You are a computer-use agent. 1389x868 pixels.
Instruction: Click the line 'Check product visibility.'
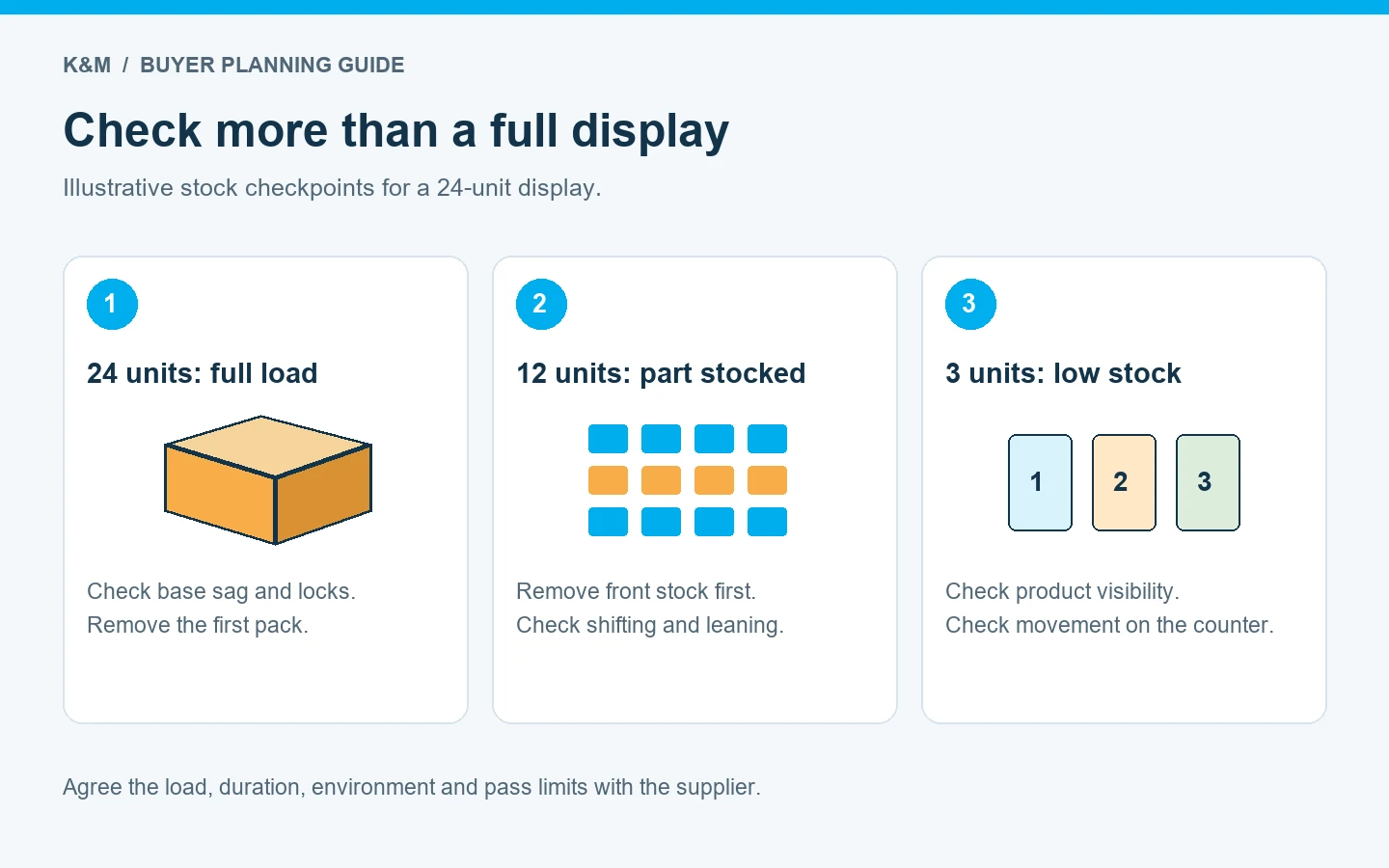tap(1062, 591)
